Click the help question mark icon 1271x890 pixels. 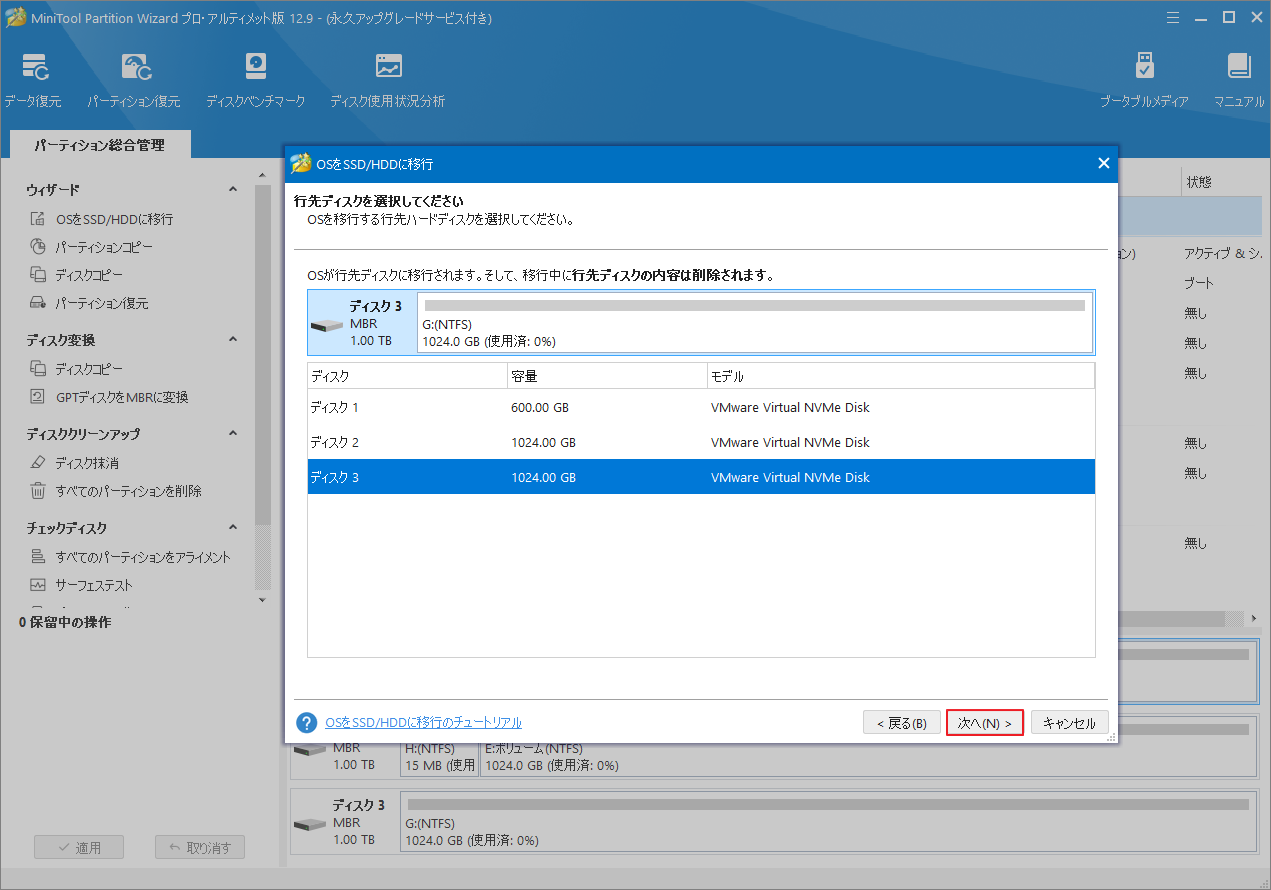[307, 722]
